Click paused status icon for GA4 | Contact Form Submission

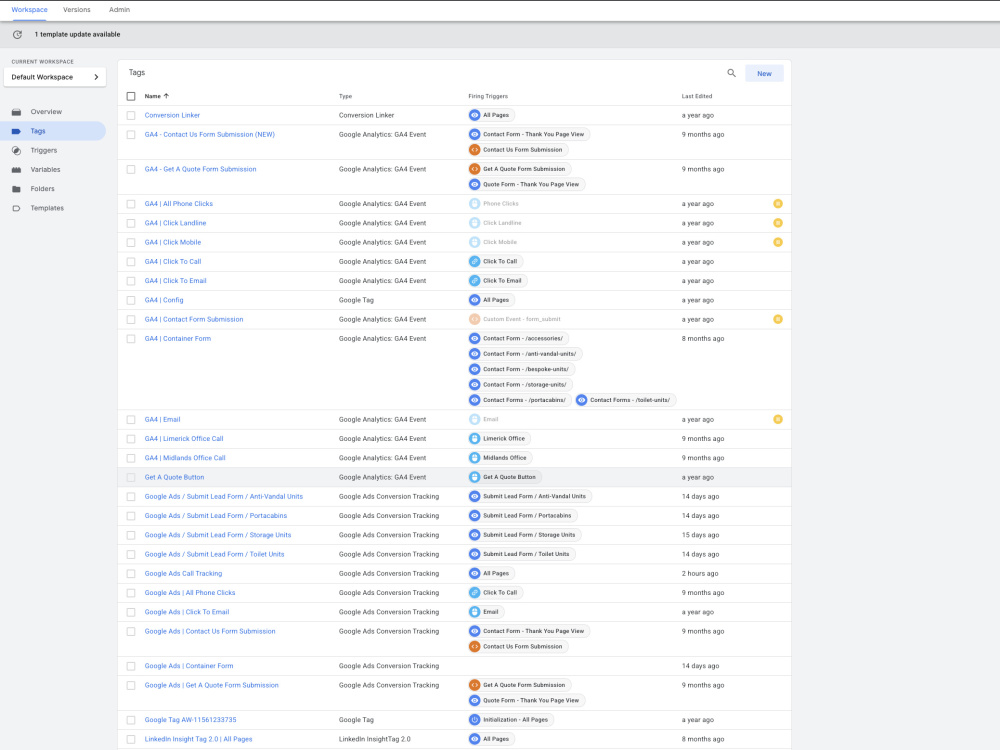pyautogui.click(x=777, y=320)
